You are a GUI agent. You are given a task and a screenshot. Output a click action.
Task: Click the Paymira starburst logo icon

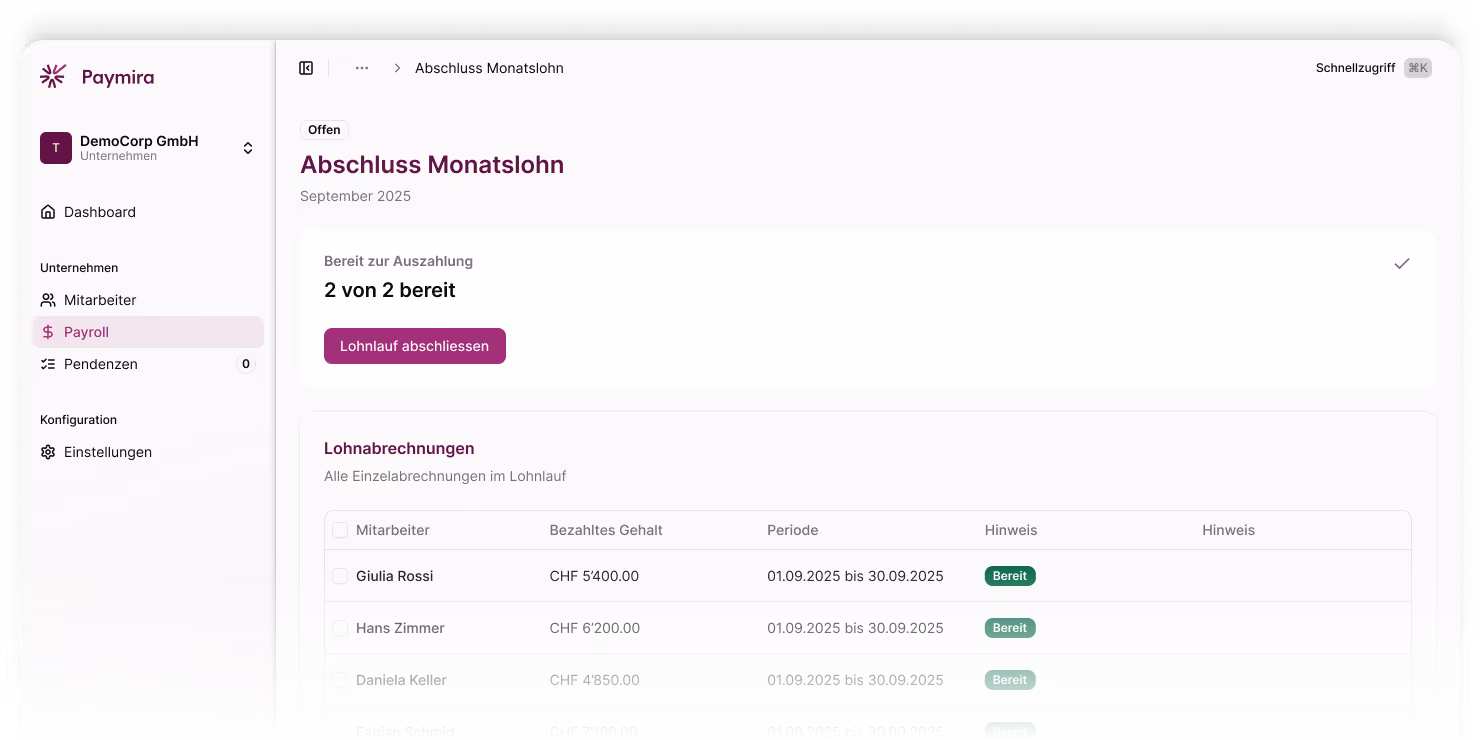click(53, 76)
